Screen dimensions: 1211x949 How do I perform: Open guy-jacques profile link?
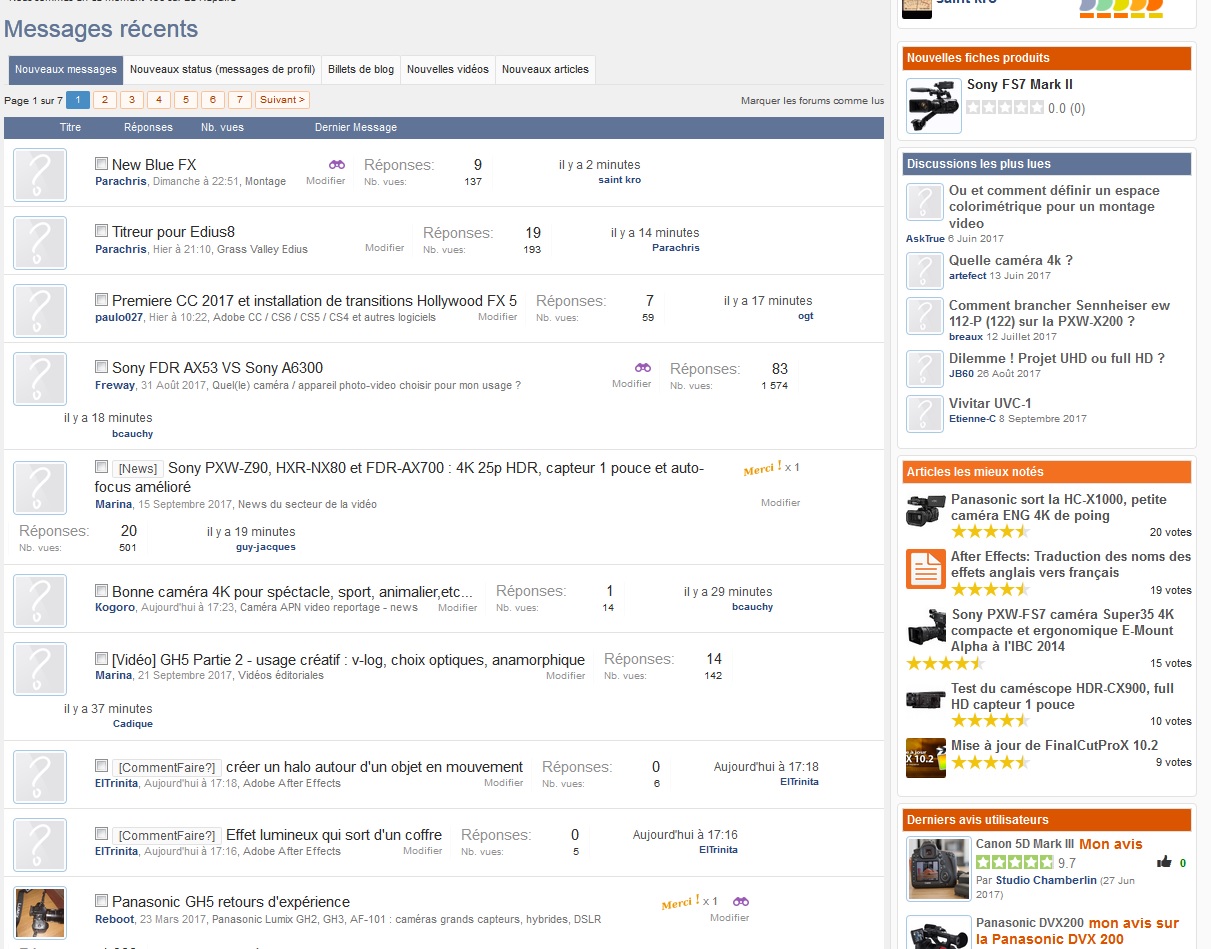coord(266,547)
